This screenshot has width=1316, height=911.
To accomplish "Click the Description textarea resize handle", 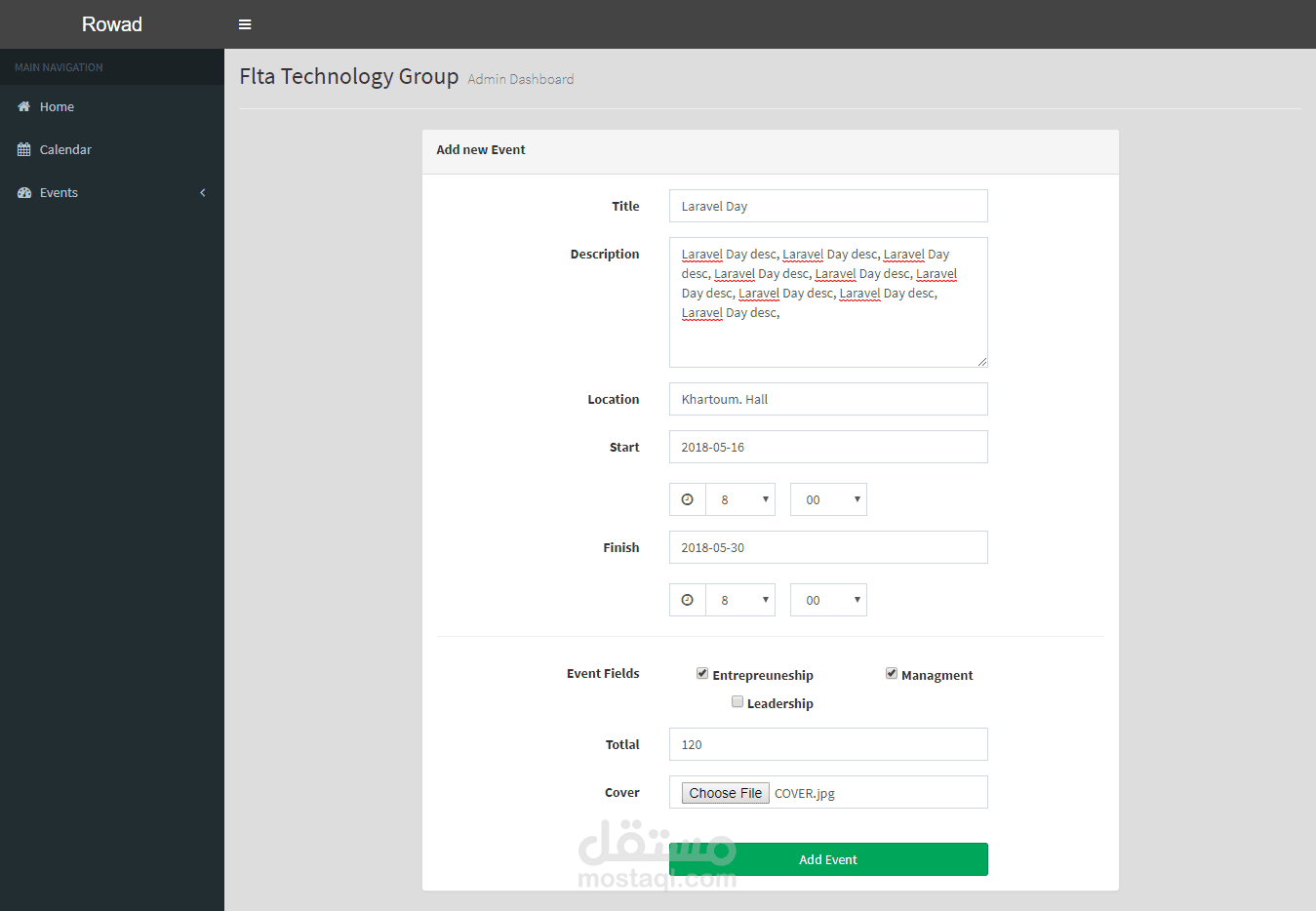I will point(981,361).
